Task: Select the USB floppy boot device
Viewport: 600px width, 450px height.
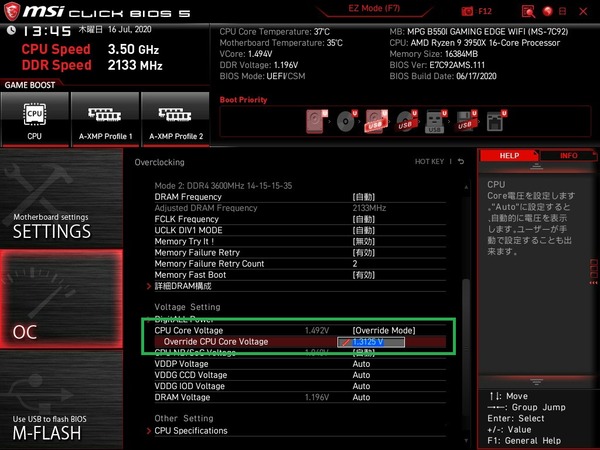Action: pos(466,121)
